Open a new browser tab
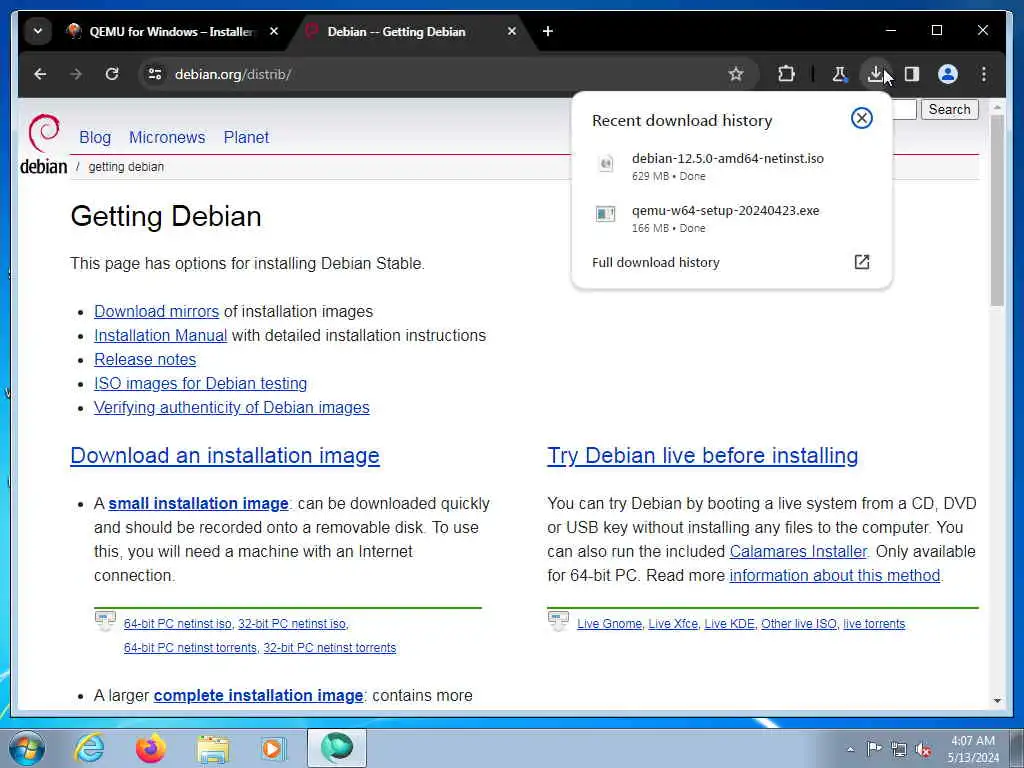 click(x=548, y=31)
